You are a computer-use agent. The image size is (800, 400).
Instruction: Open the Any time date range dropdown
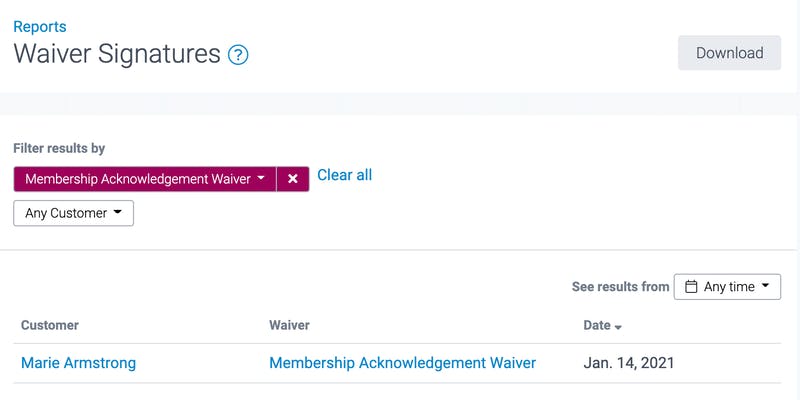pos(727,287)
